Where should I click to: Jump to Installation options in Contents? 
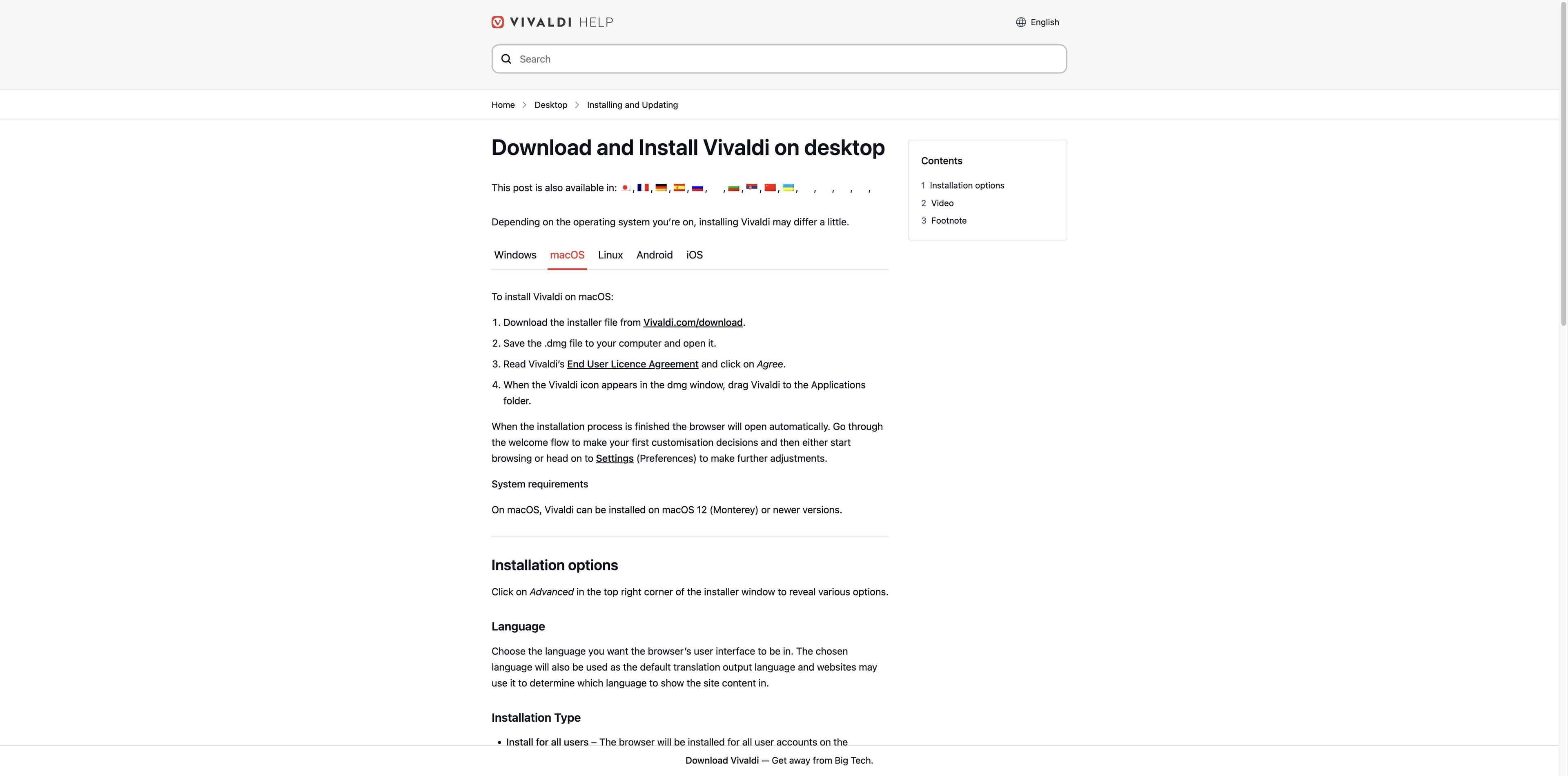pos(967,186)
